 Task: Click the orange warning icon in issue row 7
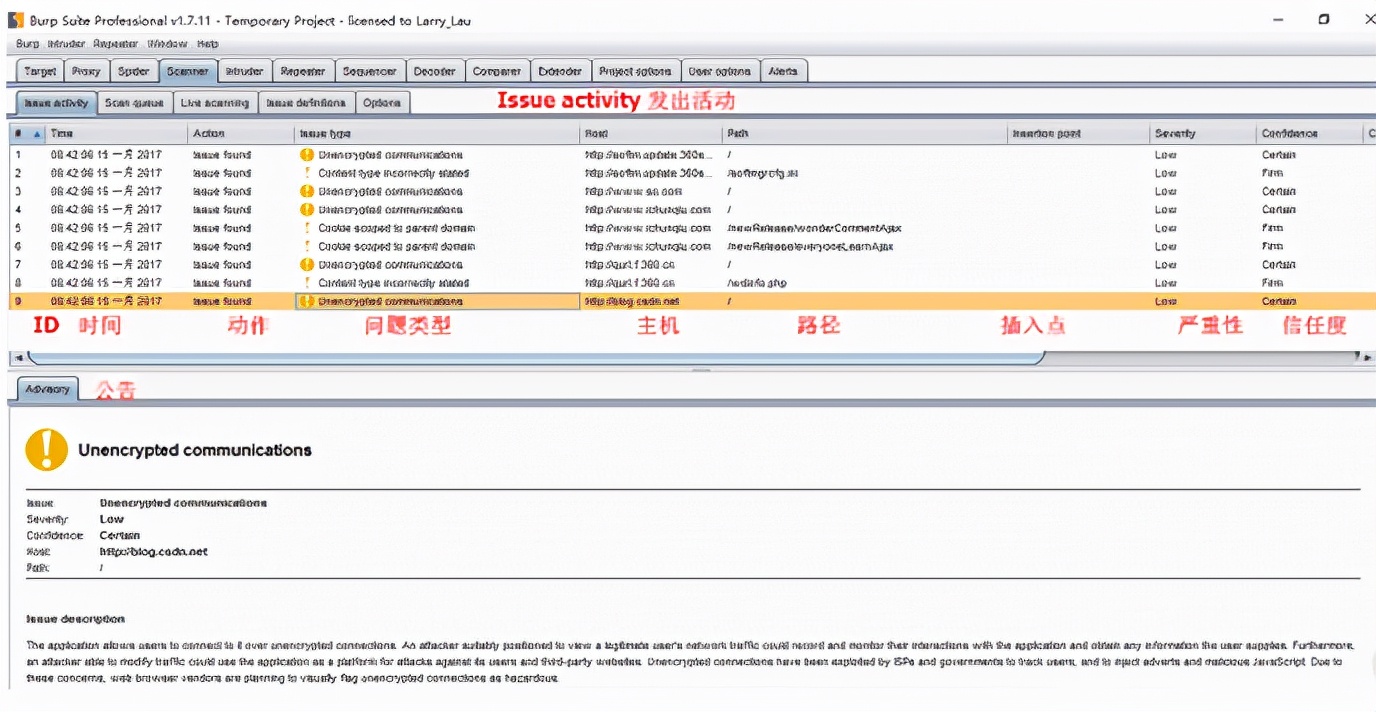pos(307,265)
